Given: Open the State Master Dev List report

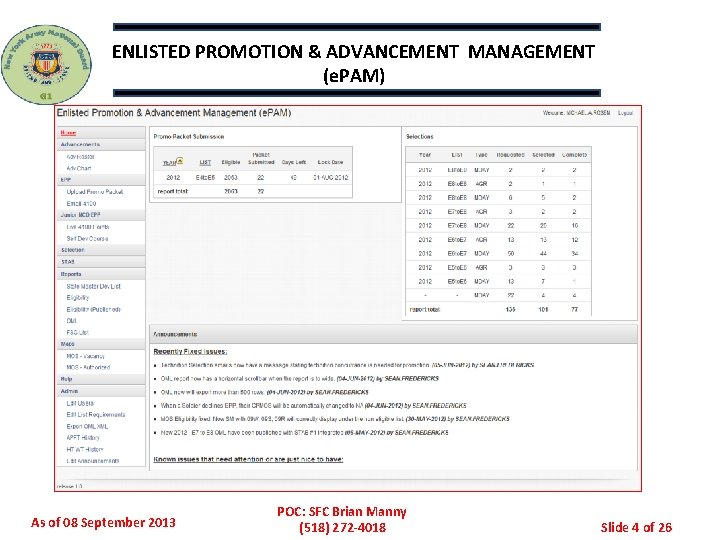Looking at the screenshot, I should pyautogui.click(x=94, y=286).
